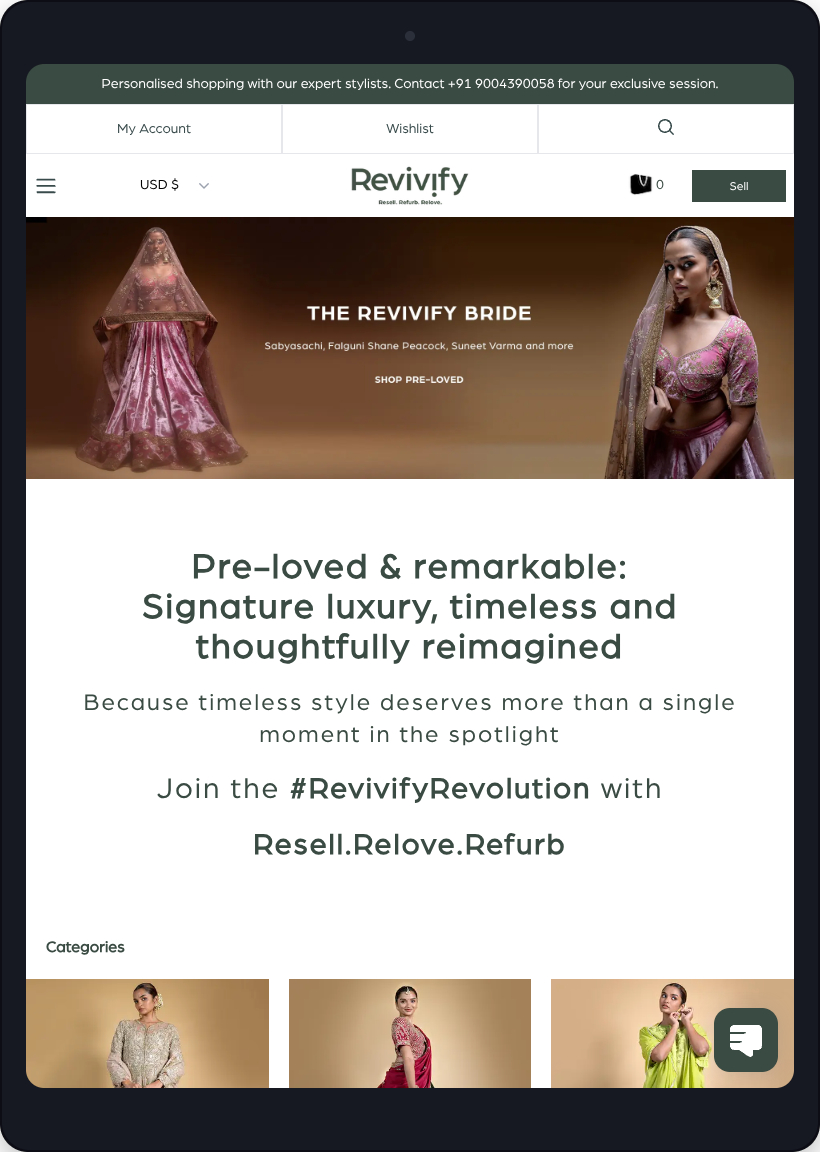Click the Revivify Bride banner heading
This screenshot has height=1152, width=820.
pos(419,314)
